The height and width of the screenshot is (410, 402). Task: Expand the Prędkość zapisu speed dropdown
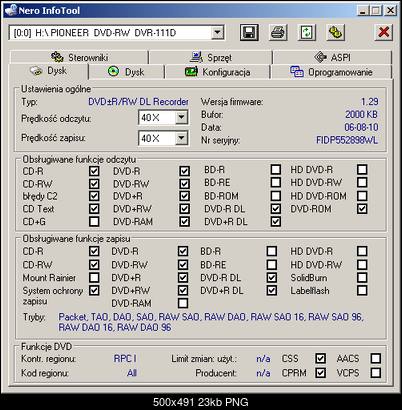click(181, 138)
